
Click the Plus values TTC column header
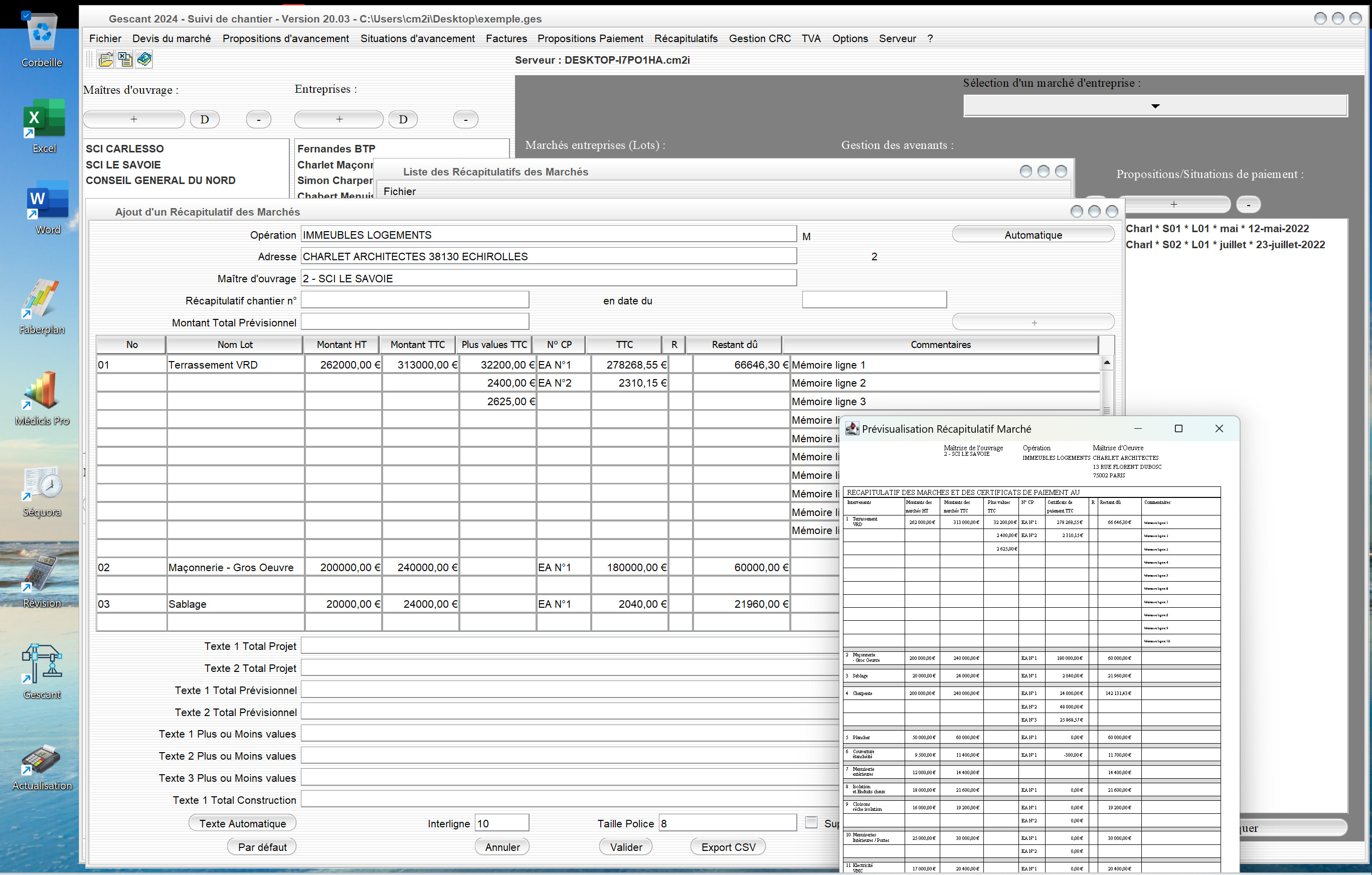click(494, 344)
